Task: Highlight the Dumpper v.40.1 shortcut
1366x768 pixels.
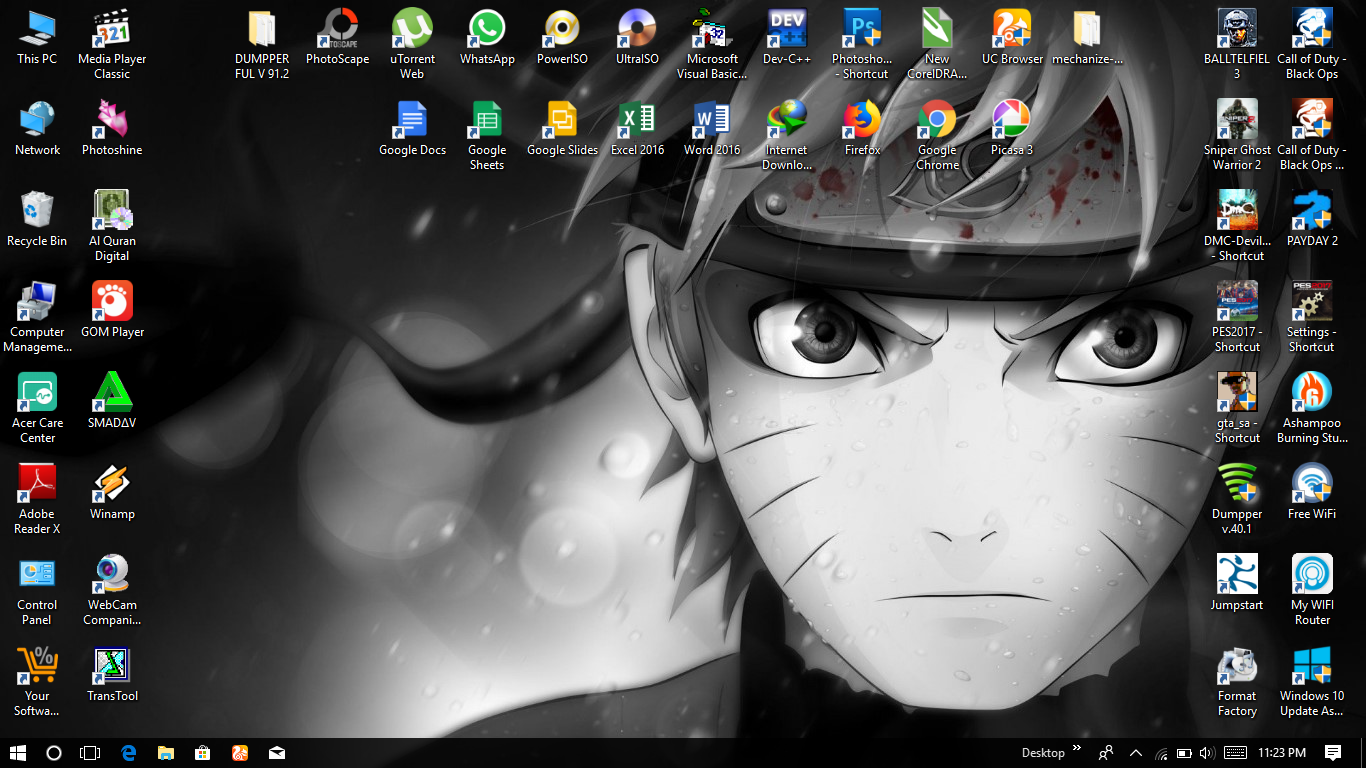Action: tap(1237, 484)
